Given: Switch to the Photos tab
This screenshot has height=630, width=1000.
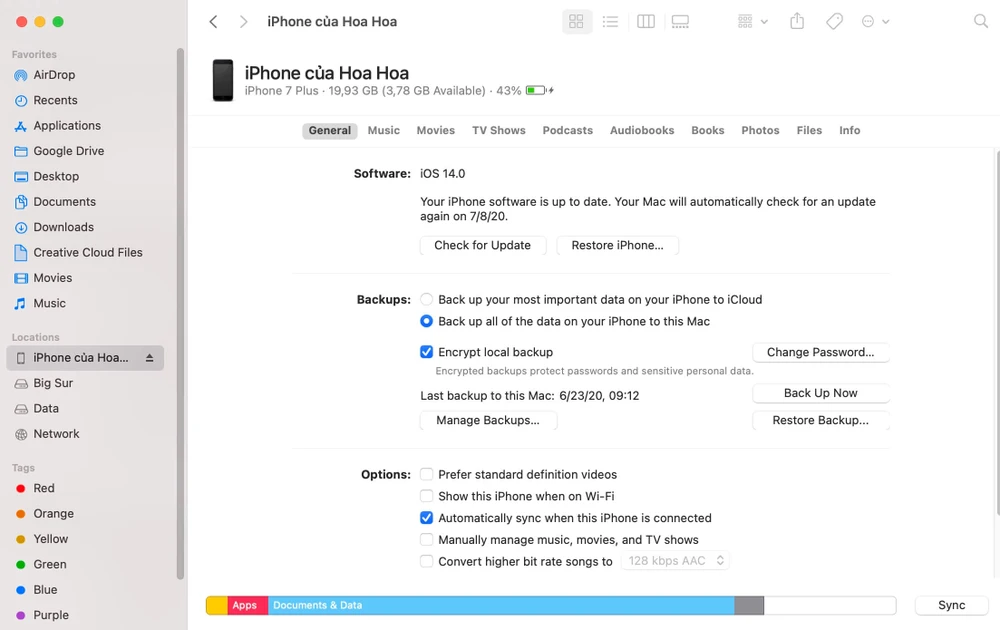Looking at the screenshot, I should (x=760, y=130).
